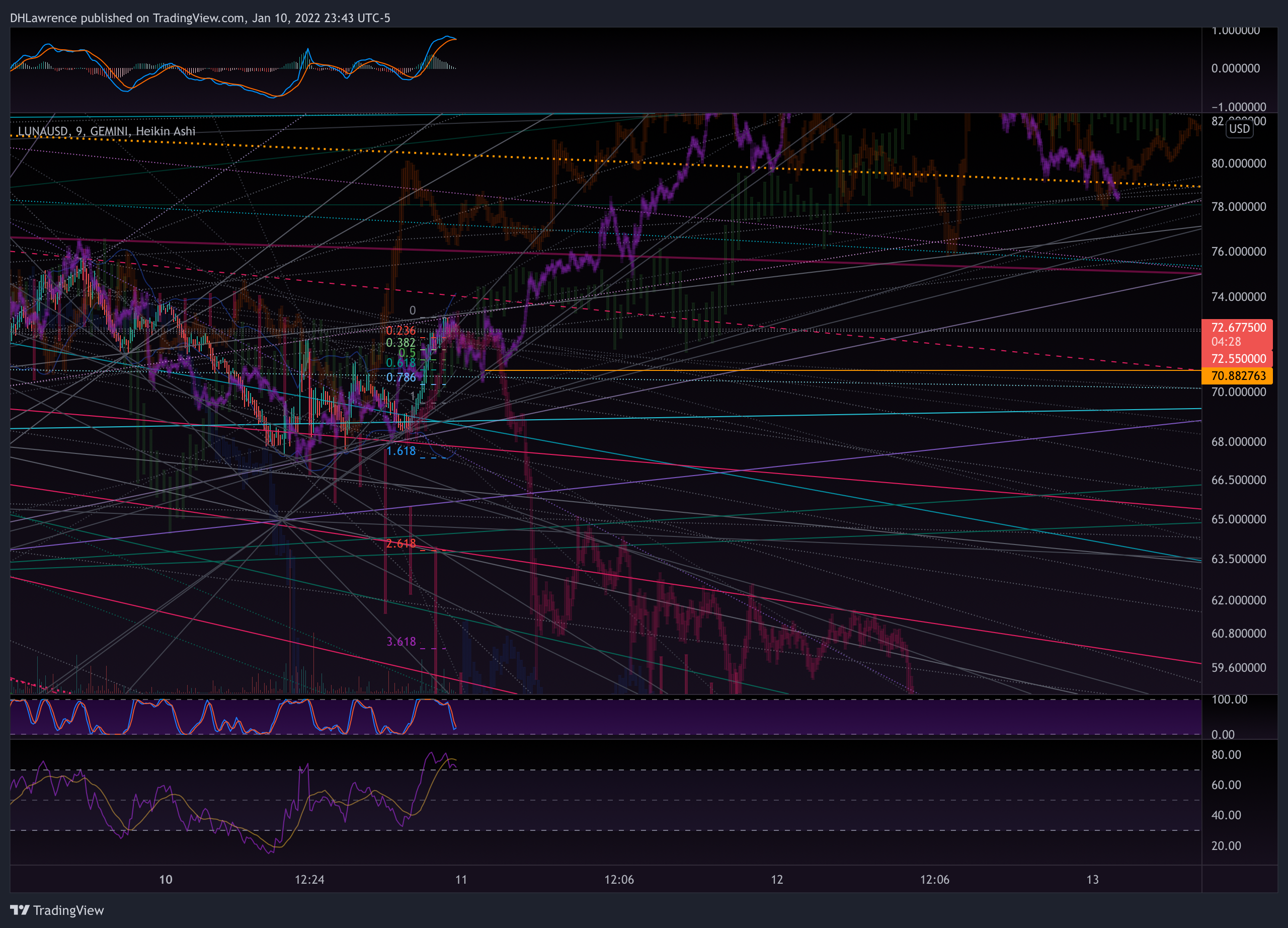Viewport: 1288px width, 928px height.
Task: Click the 66.500000 price axis label
Action: pyautogui.click(x=1239, y=481)
